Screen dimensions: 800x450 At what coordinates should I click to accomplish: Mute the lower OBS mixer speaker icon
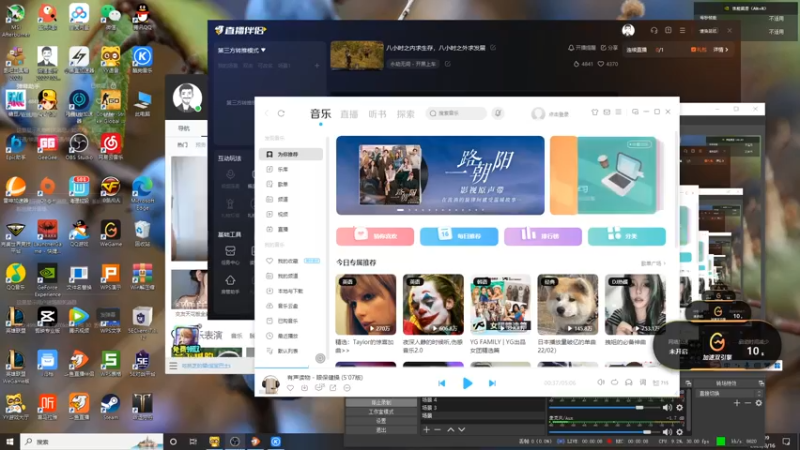coord(667,432)
